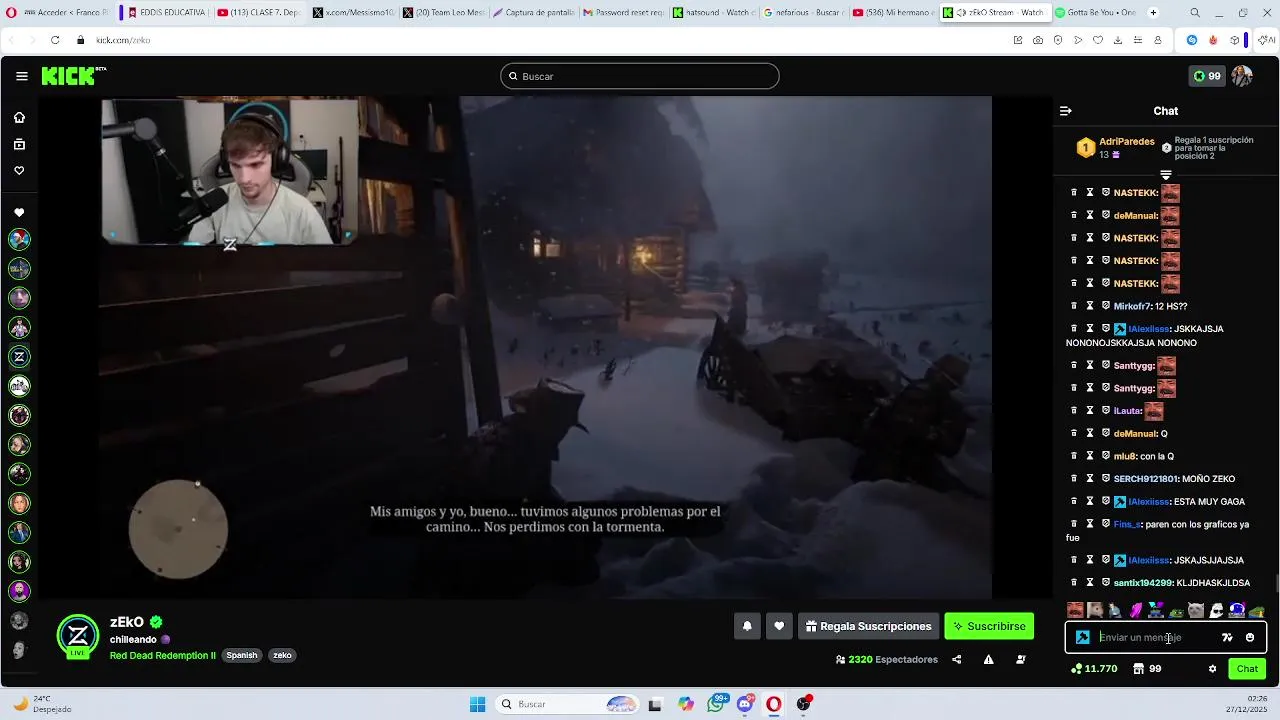Collapse the chat panel arrow icon

tap(1065, 111)
